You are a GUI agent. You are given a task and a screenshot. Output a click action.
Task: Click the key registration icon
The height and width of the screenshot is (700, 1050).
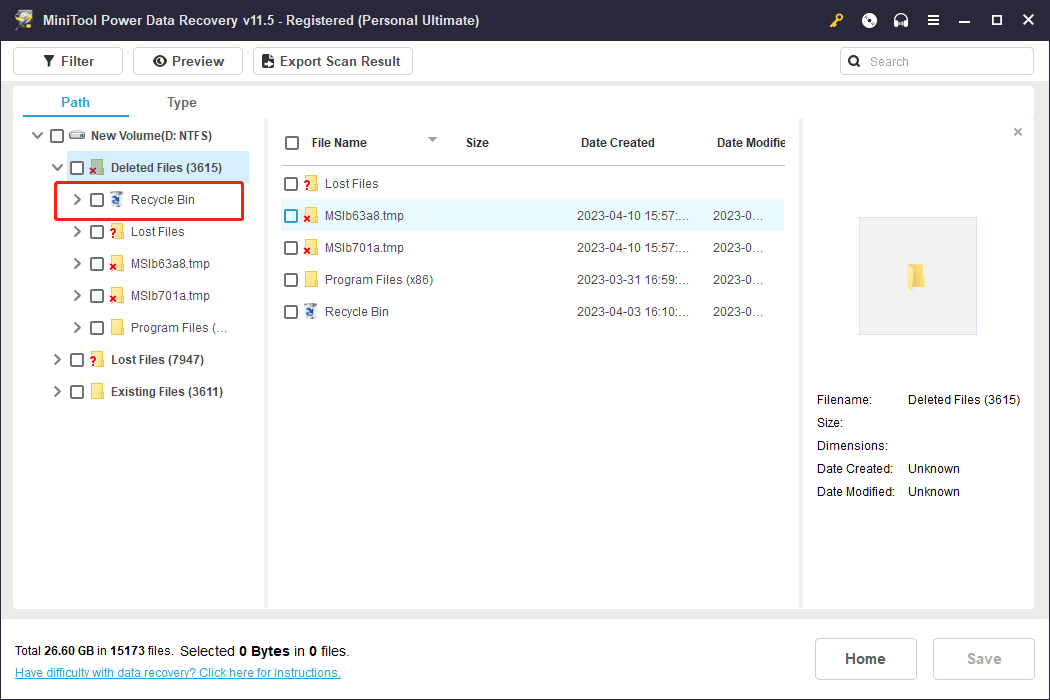pyautogui.click(x=836, y=20)
